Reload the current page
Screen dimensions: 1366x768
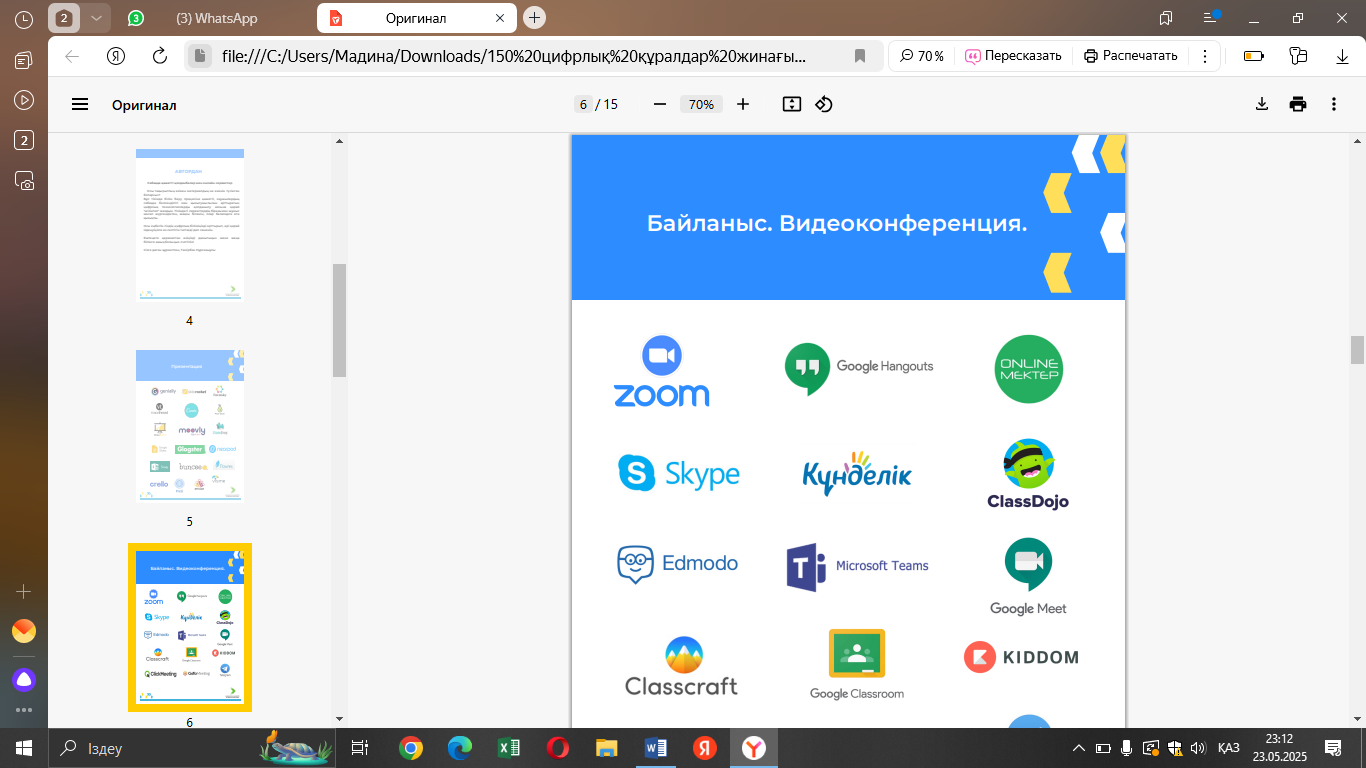[159, 56]
